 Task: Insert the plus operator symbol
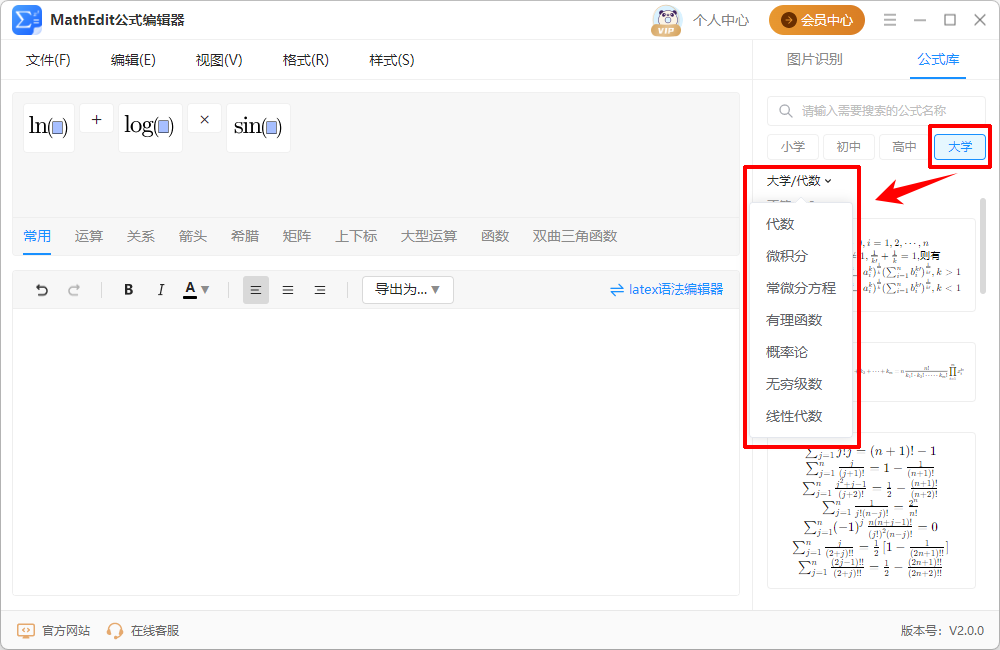pos(96,119)
